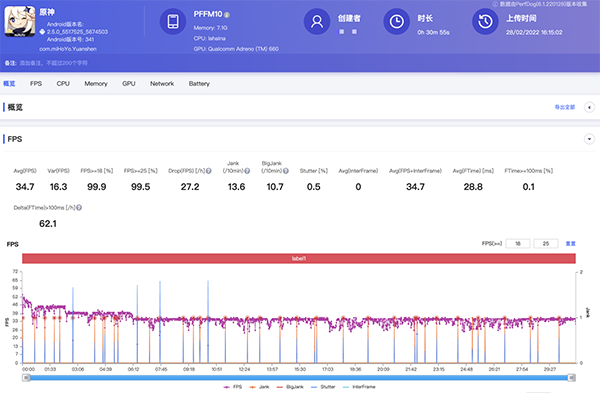The width and height of the screenshot is (600, 393).
Task: Toggle Stutter series in chart legend
Action: click(x=323, y=387)
